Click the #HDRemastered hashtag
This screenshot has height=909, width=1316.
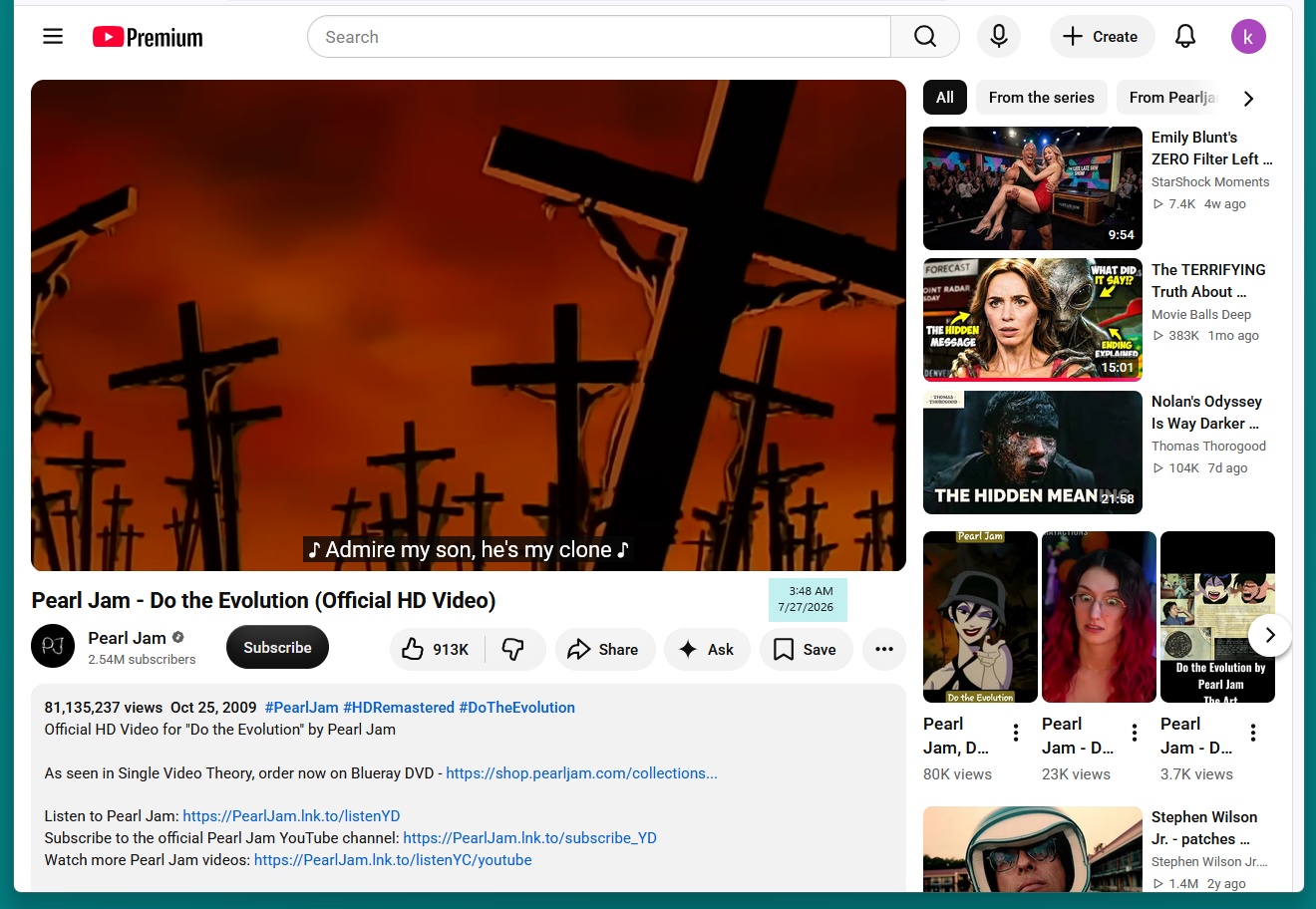(399, 708)
